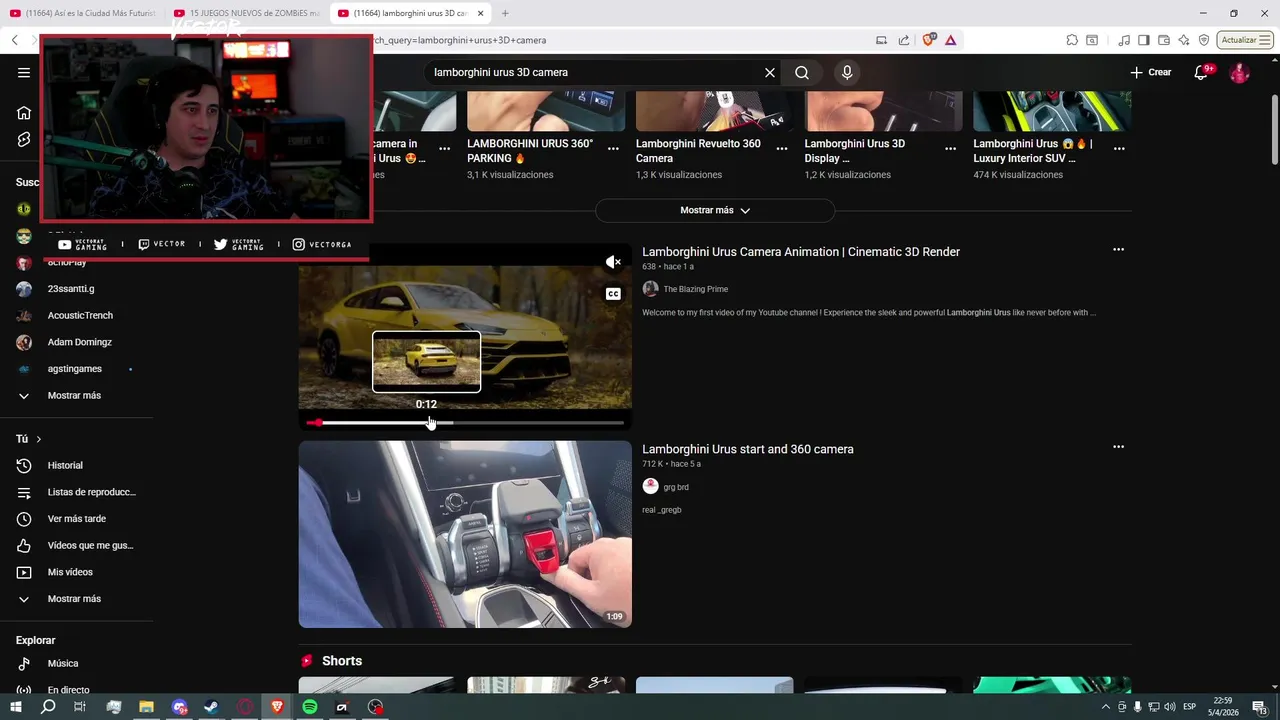
Task: Go to YouTube Home via sidebar icon
Action: coord(24,112)
